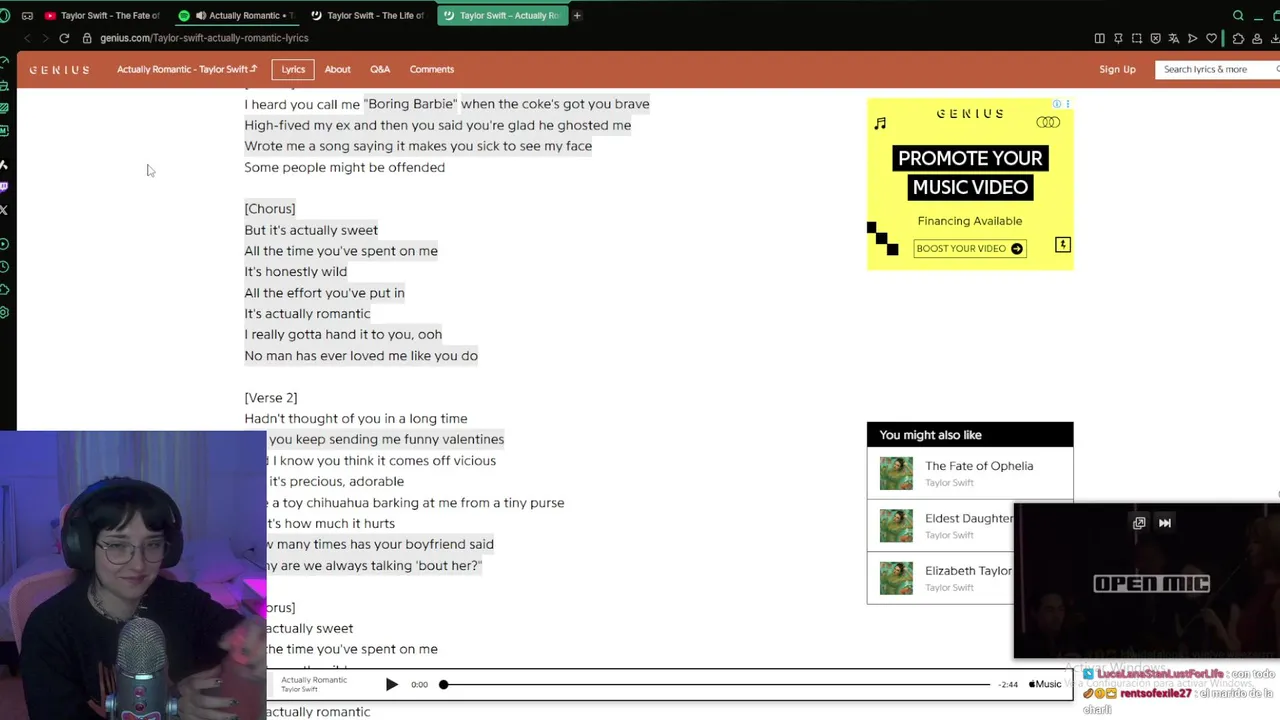This screenshot has width=1280, height=720.
Task: Open the ad blocker shield icon
Action: point(1156,38)
